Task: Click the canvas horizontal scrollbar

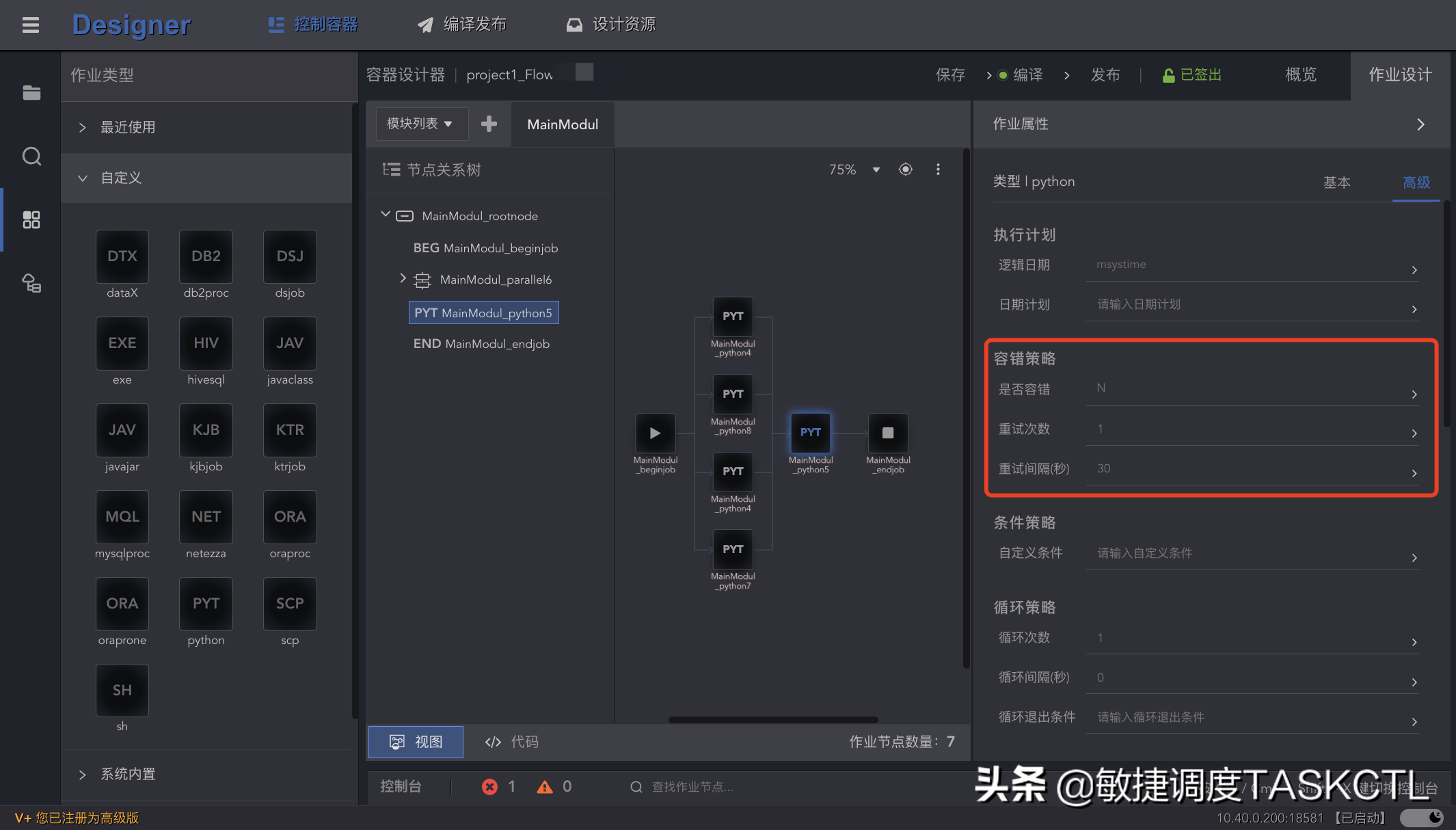Action: coord(773,719)
